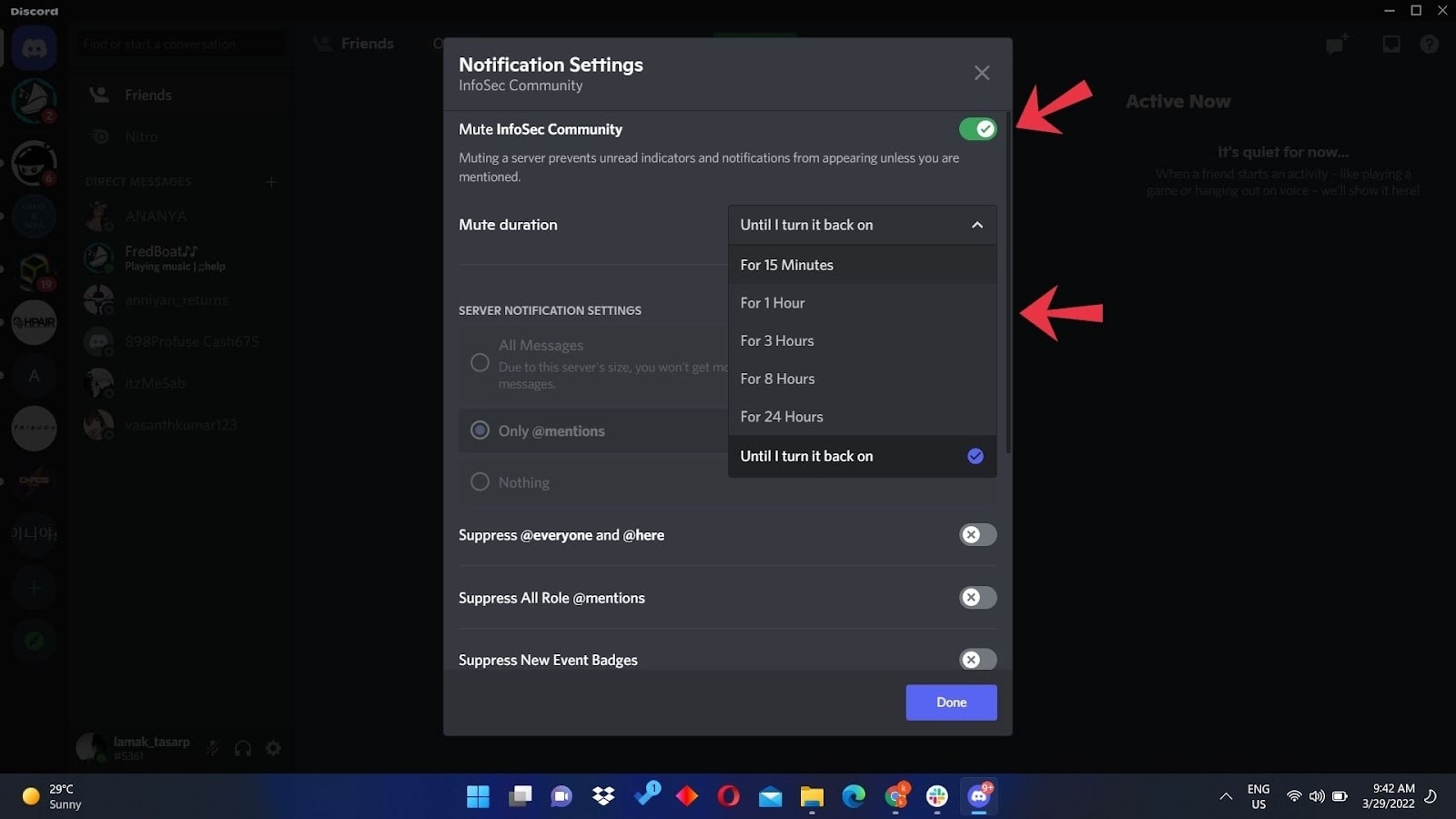Launch Opera browser from taskbar
This screenshot has width=1456, height=819.
(x=728, y=796)
